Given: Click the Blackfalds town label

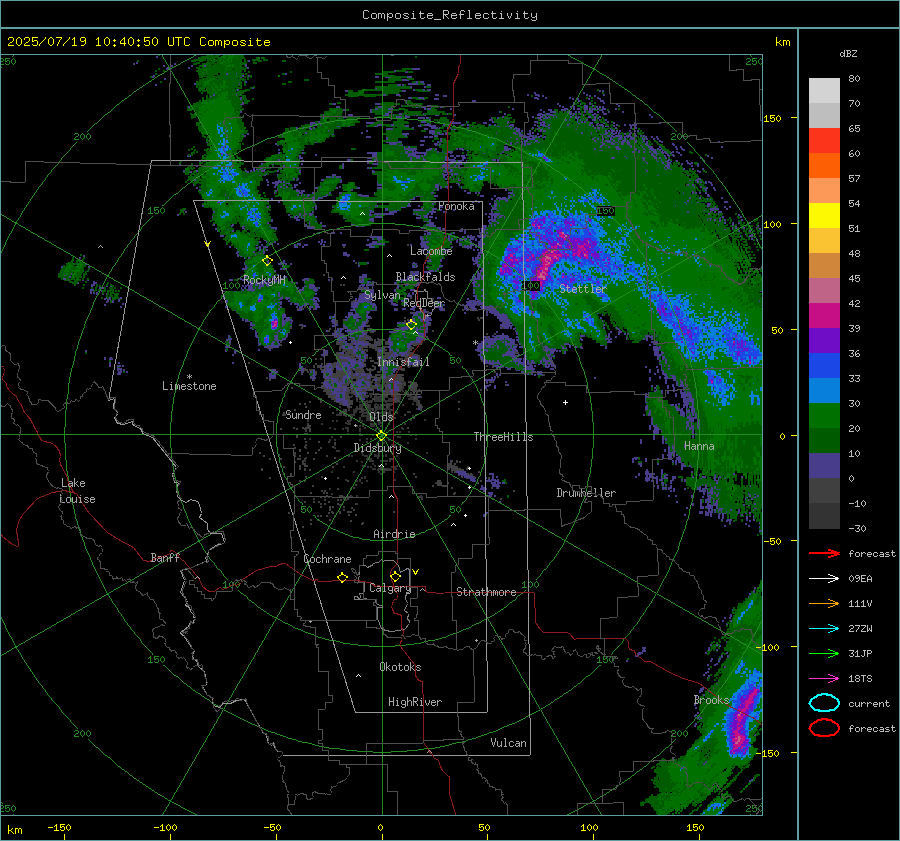Looking at the screenshot, I should coord(425,277).
